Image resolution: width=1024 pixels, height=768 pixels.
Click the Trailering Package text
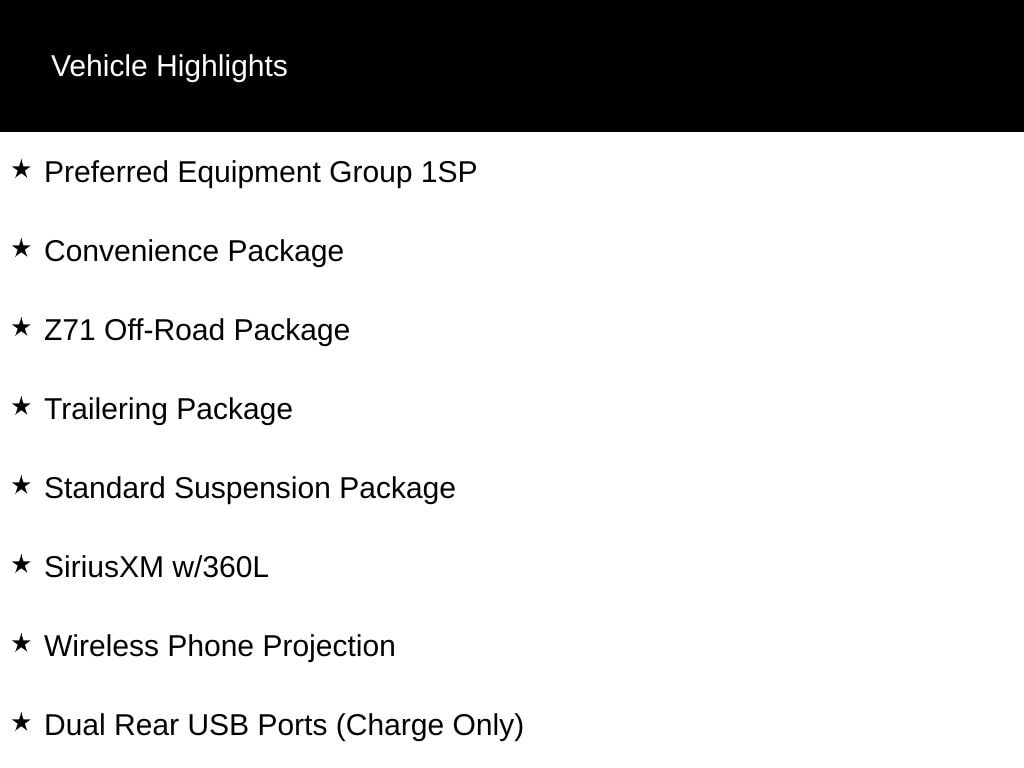tap(168, 410)
